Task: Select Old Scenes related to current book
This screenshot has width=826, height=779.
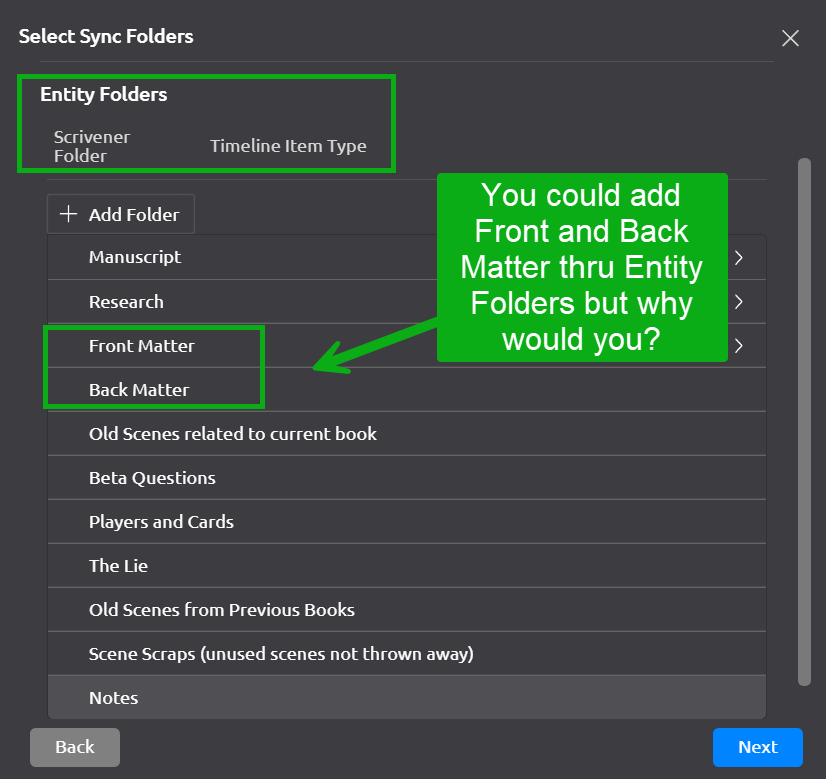Action: (233, 434)
